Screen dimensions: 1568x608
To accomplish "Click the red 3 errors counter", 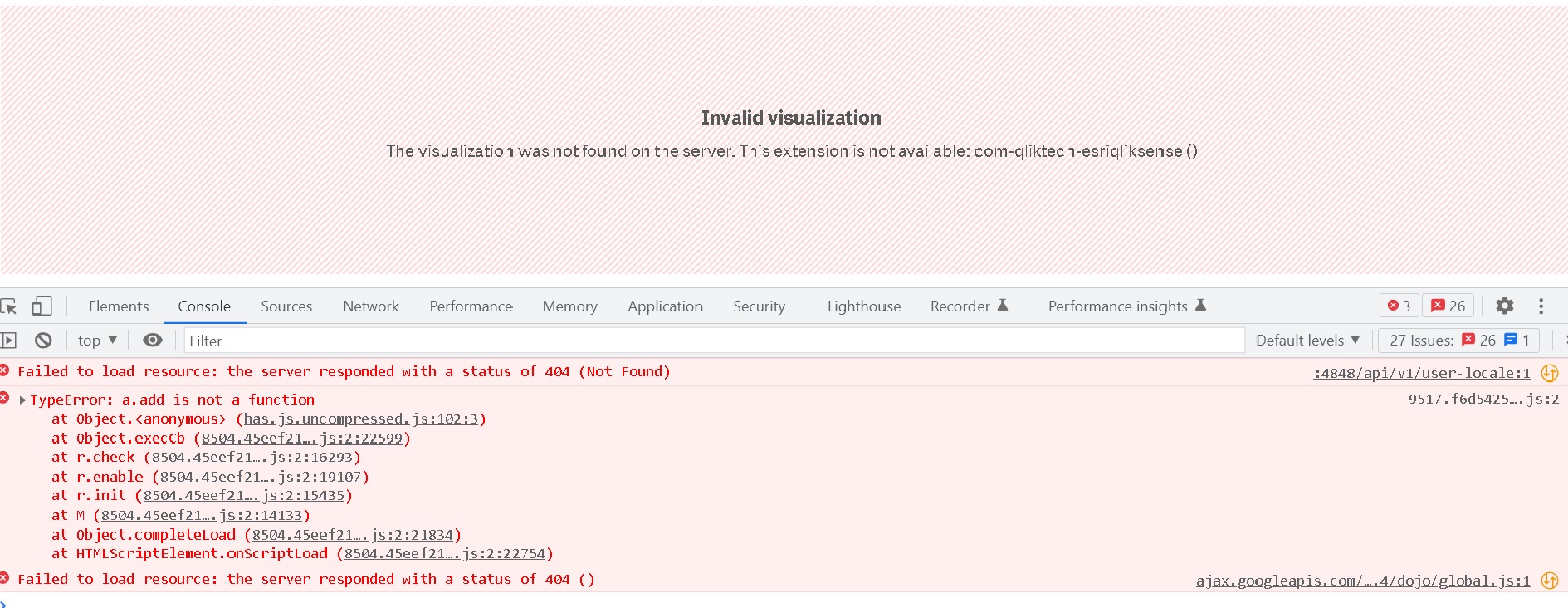I will [x=1399, y=306].
